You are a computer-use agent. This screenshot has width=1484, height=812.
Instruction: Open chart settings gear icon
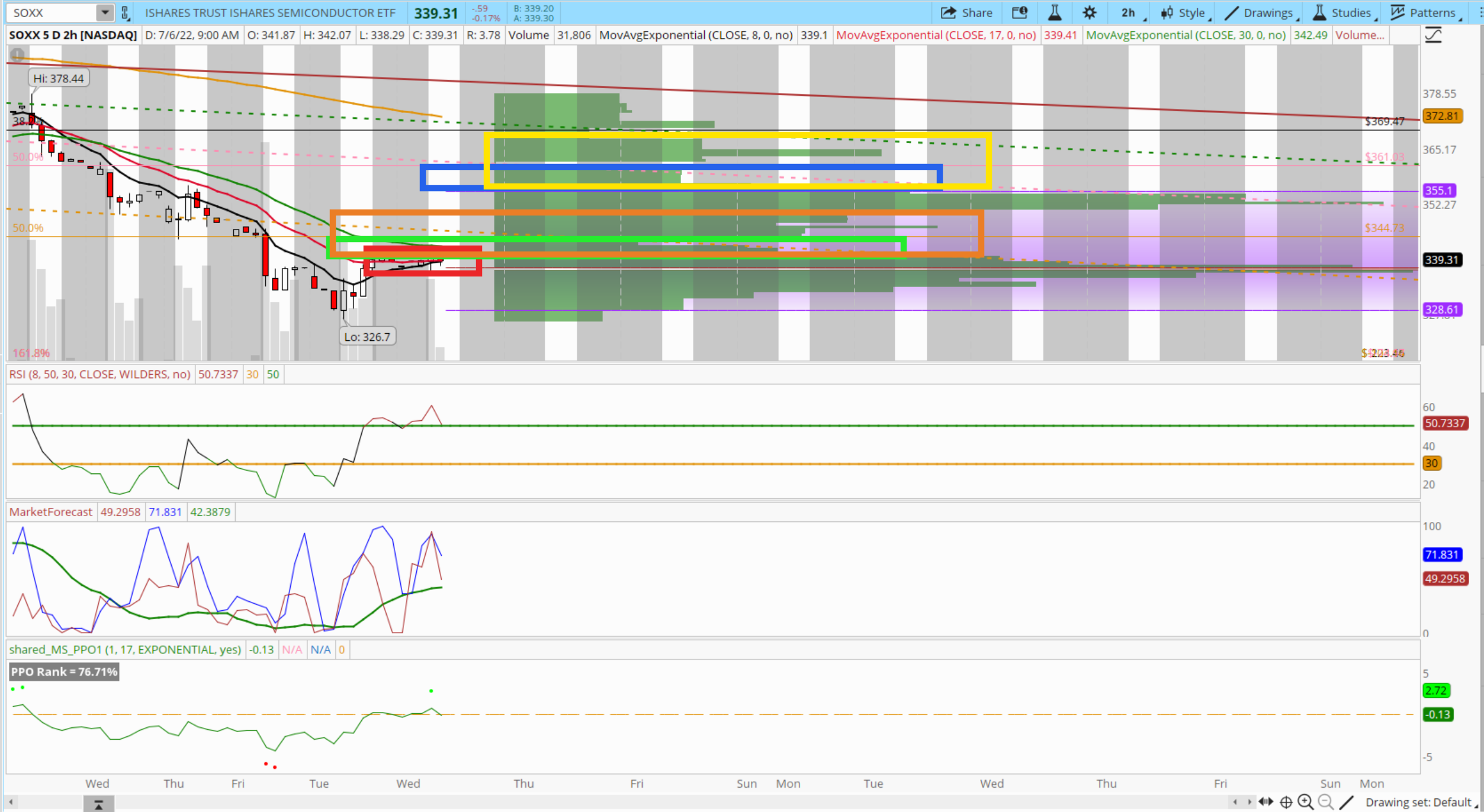[x=1089, y=12]
